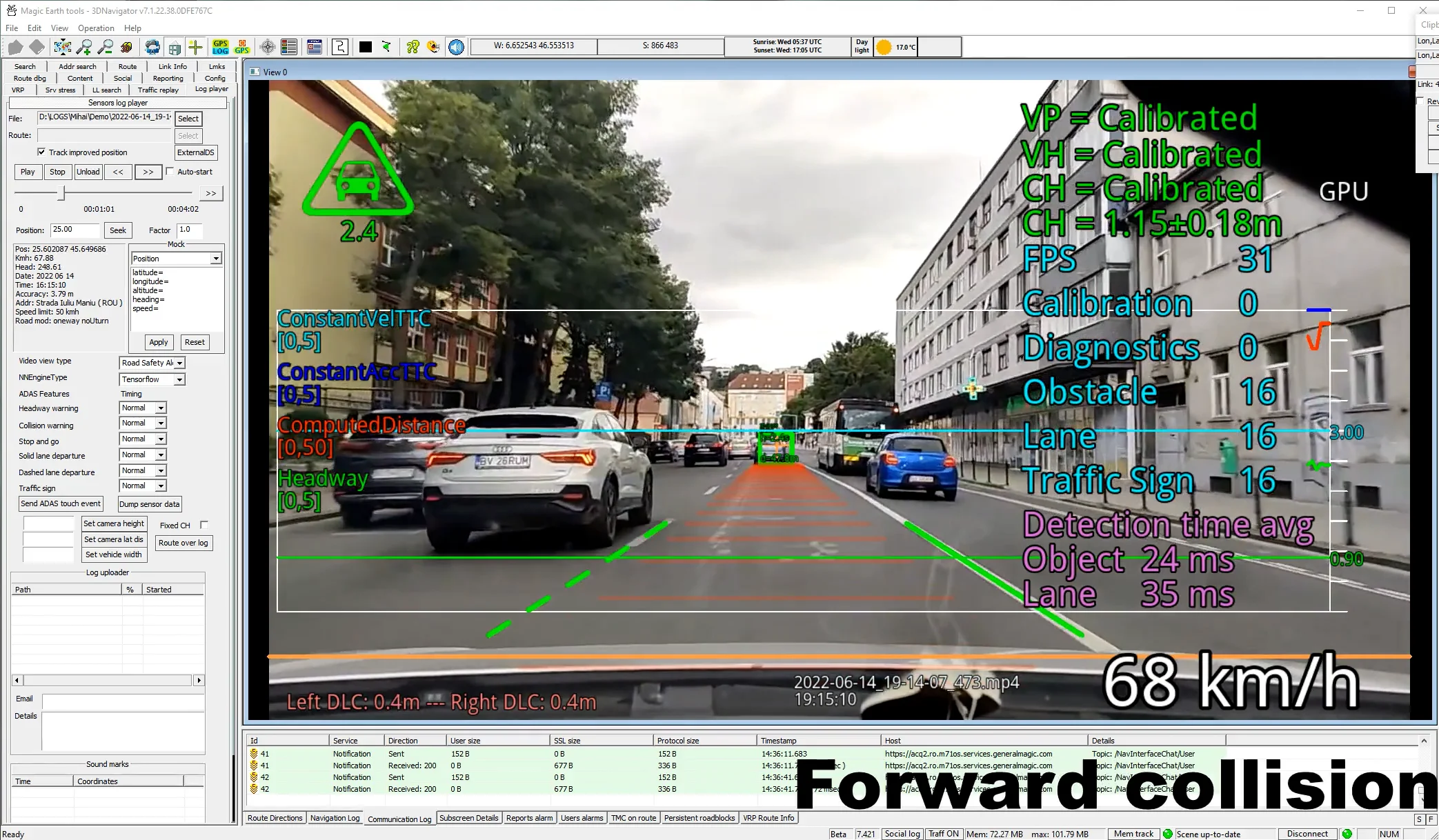Click the Disconnect button in status bar
Viewport: 1439px width, 840px height.
(x=1307, y=834)
